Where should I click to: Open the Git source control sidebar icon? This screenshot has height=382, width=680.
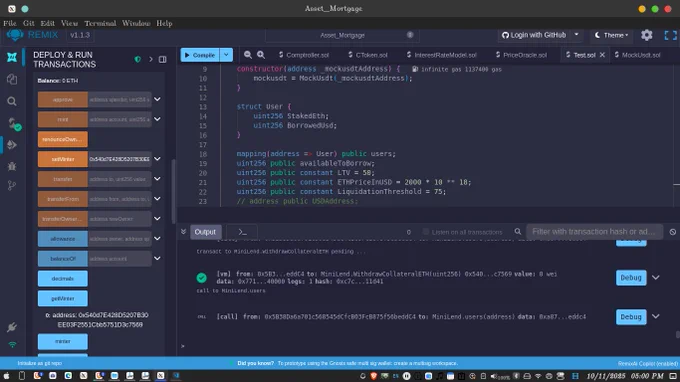(x=12, y=186)
